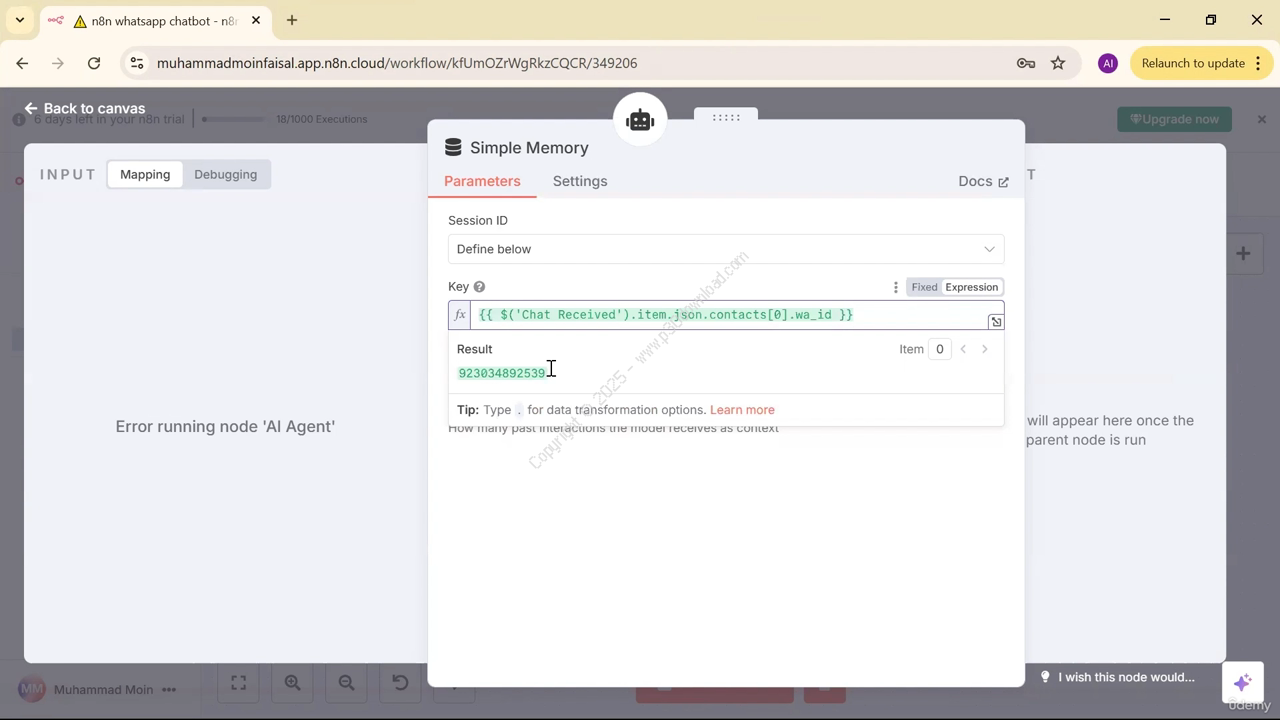Click the AI Agent robot icon
The width and height of the screenshot is (1280, 720).
tap(640, 120)
